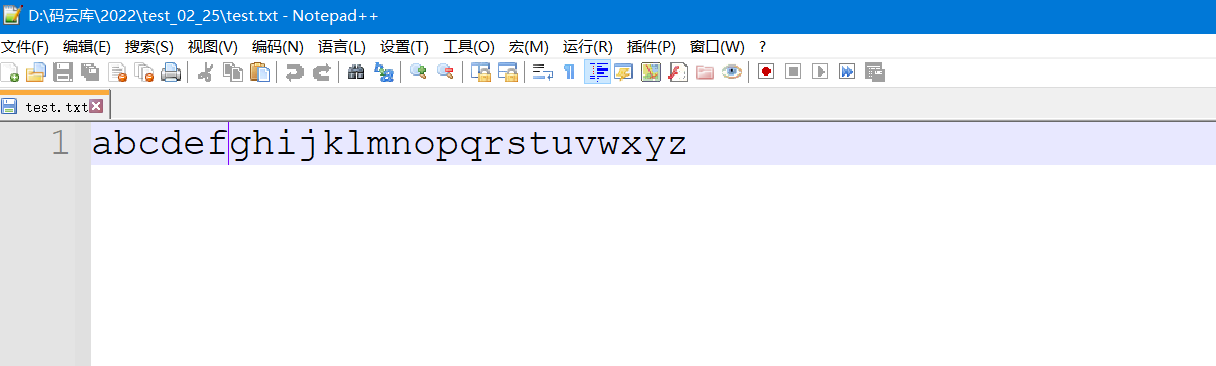1216x366 pixels.
Task: Start macro recording with red dot
Action: (x=766, y=71)
